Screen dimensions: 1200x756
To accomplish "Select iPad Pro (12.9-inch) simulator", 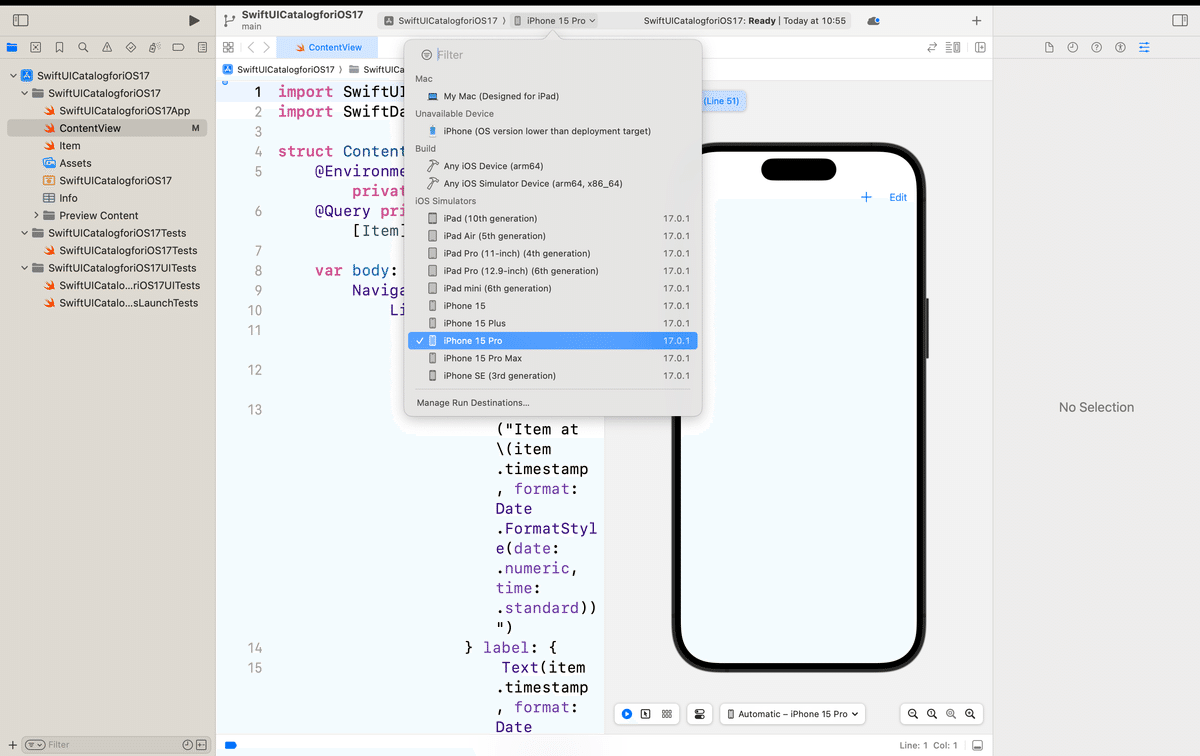I will click(x=553, y=271).
